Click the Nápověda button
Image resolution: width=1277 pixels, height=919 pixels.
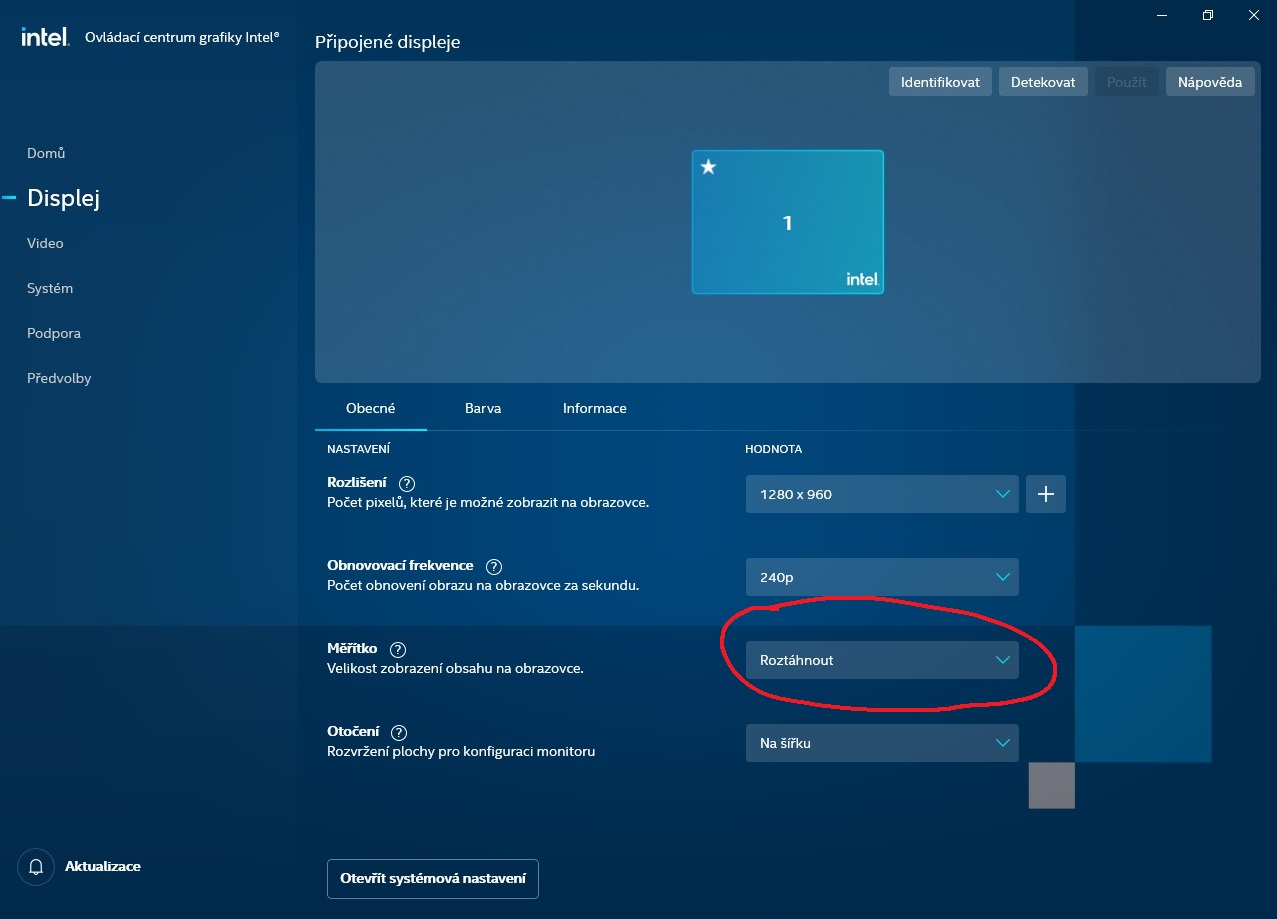pos(1210,82)
